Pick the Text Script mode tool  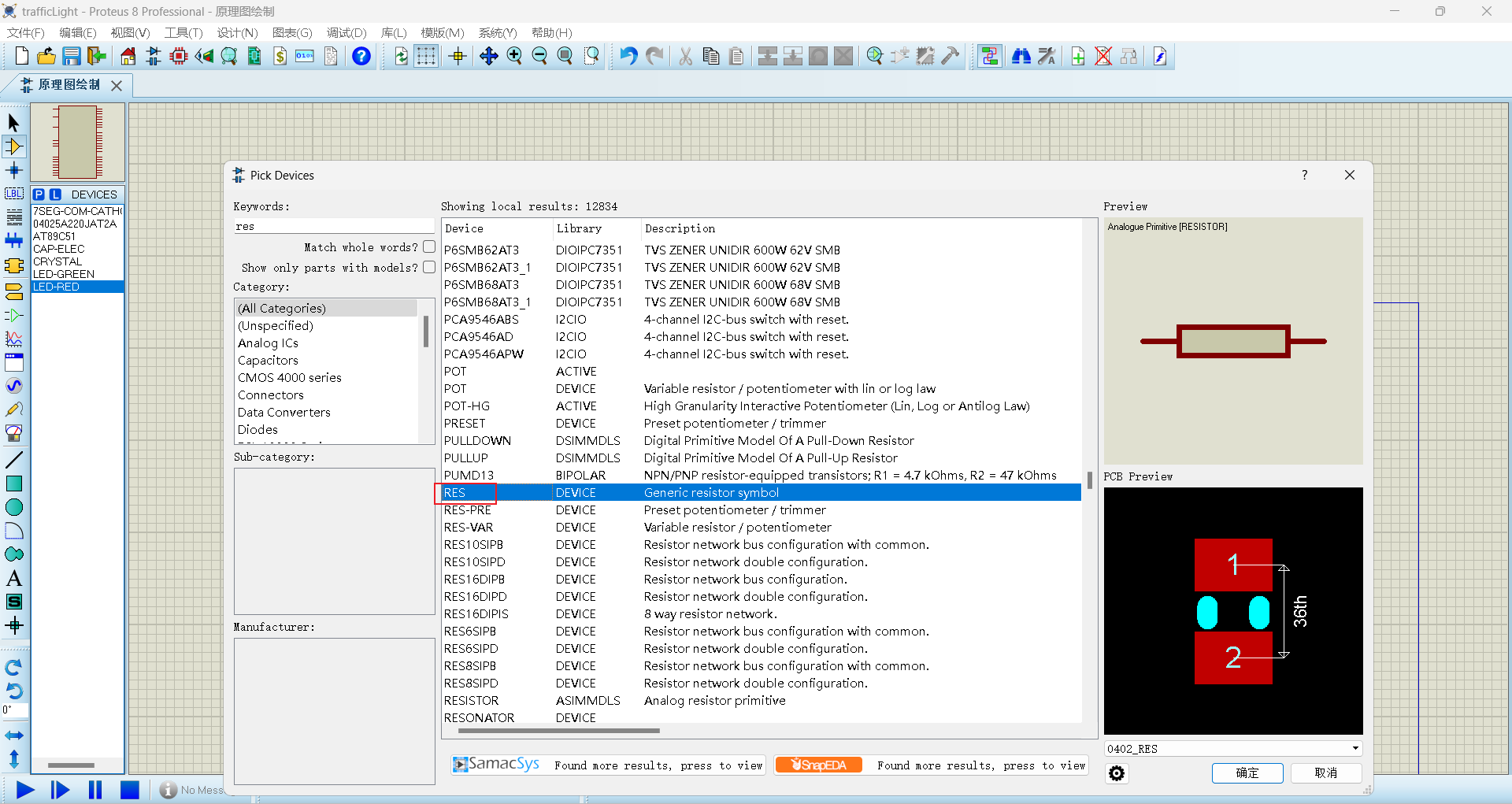(13, 217)
